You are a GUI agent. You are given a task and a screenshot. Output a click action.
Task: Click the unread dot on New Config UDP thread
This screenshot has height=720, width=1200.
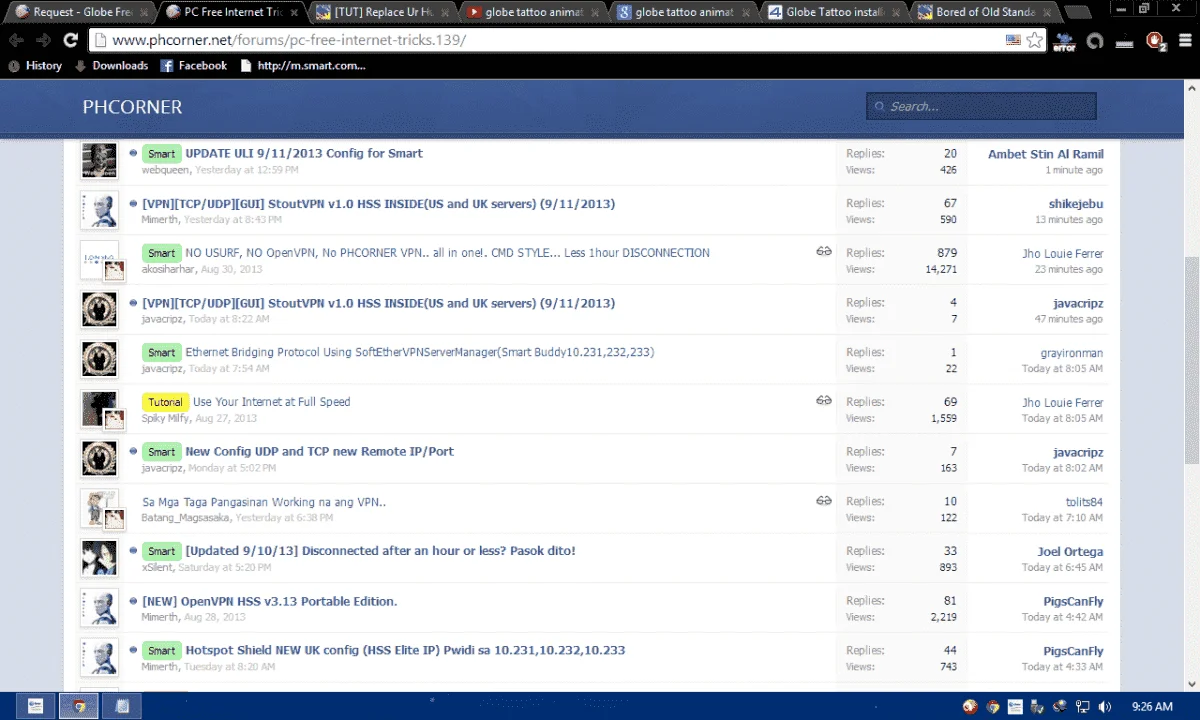click(x=133, y=451)
